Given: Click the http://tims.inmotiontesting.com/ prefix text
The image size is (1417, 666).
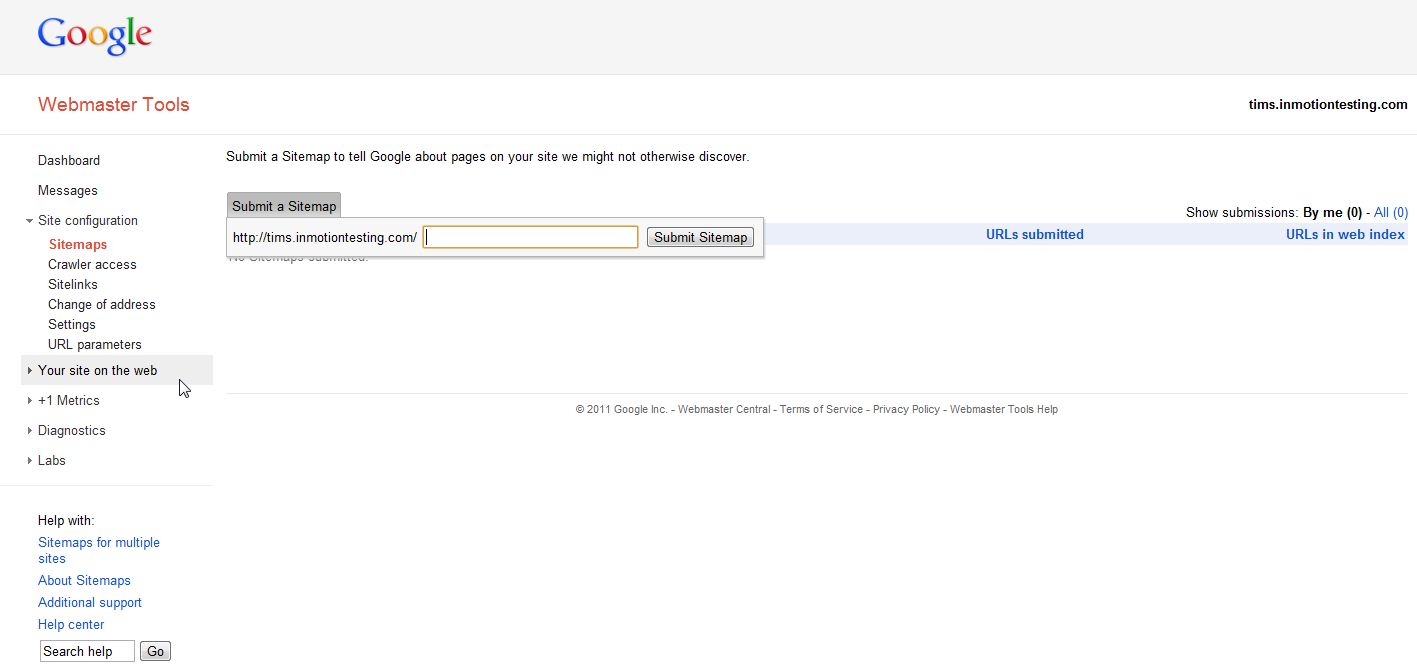Looking at the screenshot, I should coord(325,238).
